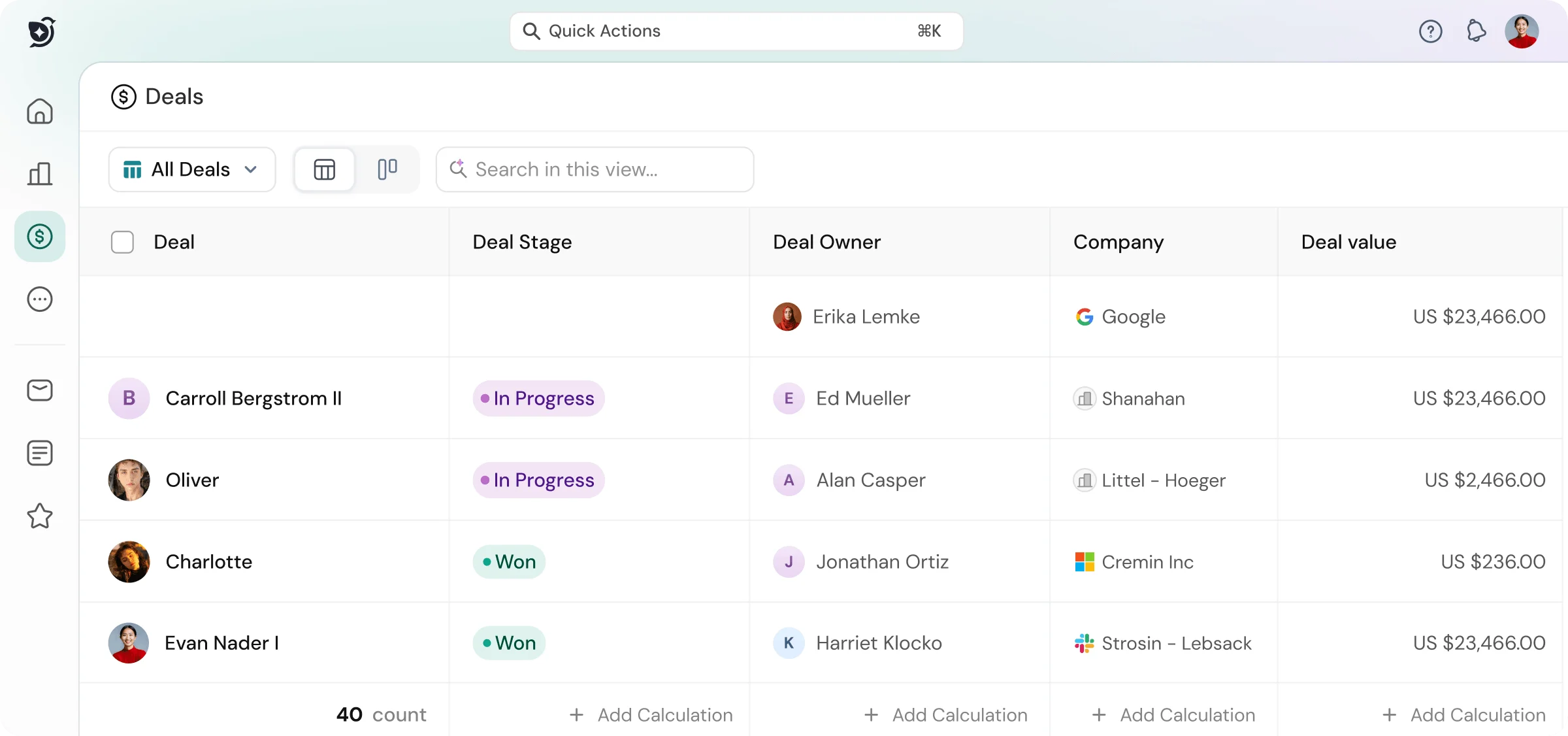Viewport: 1568px width, 736px height.
Task: Click Erika Lemke's avatar
Action: click(787, 317)
